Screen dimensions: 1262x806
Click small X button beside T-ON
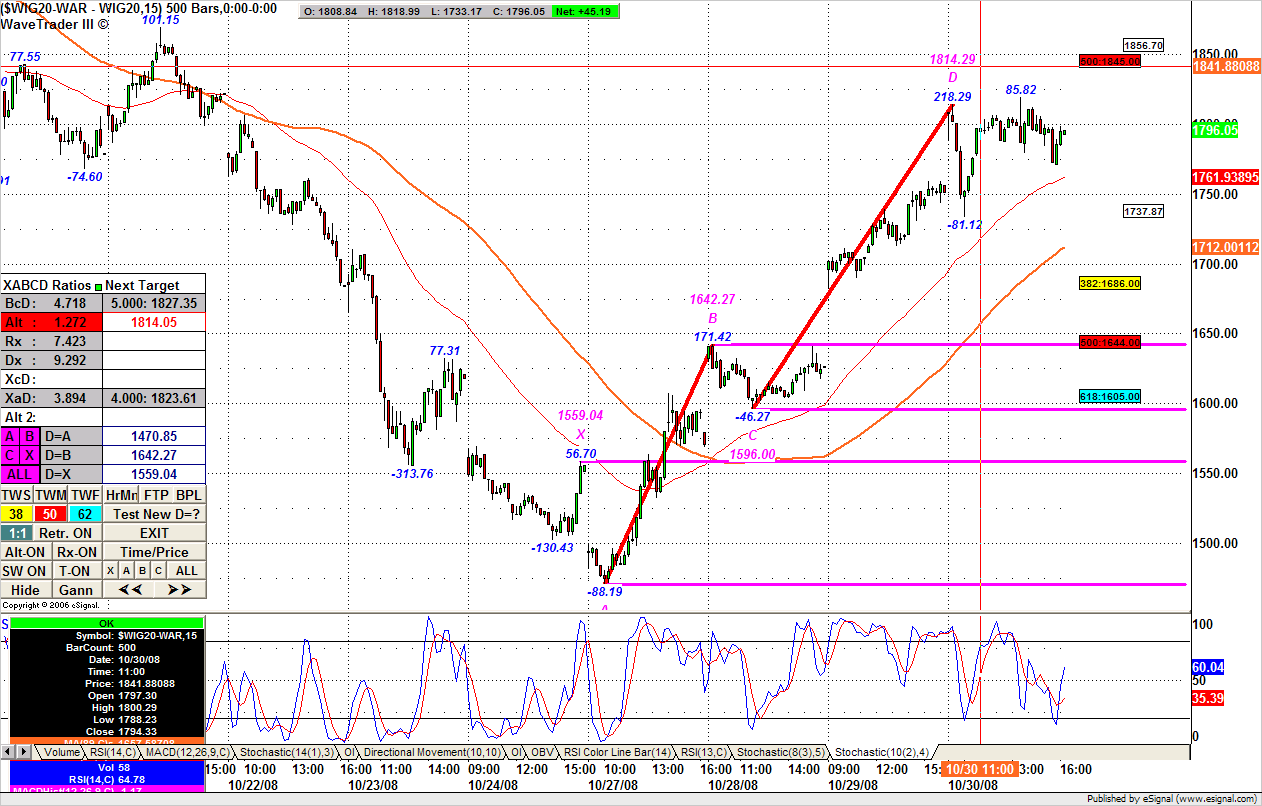(x=112, y=571)
